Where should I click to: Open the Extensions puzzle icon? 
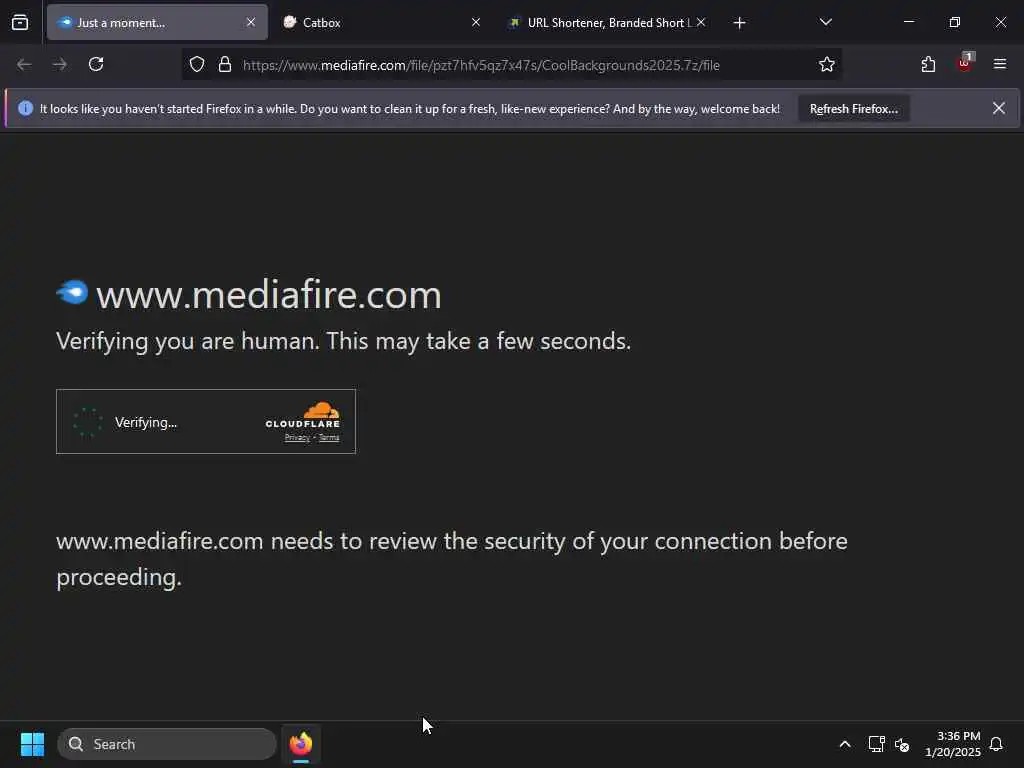click(928, 65)
